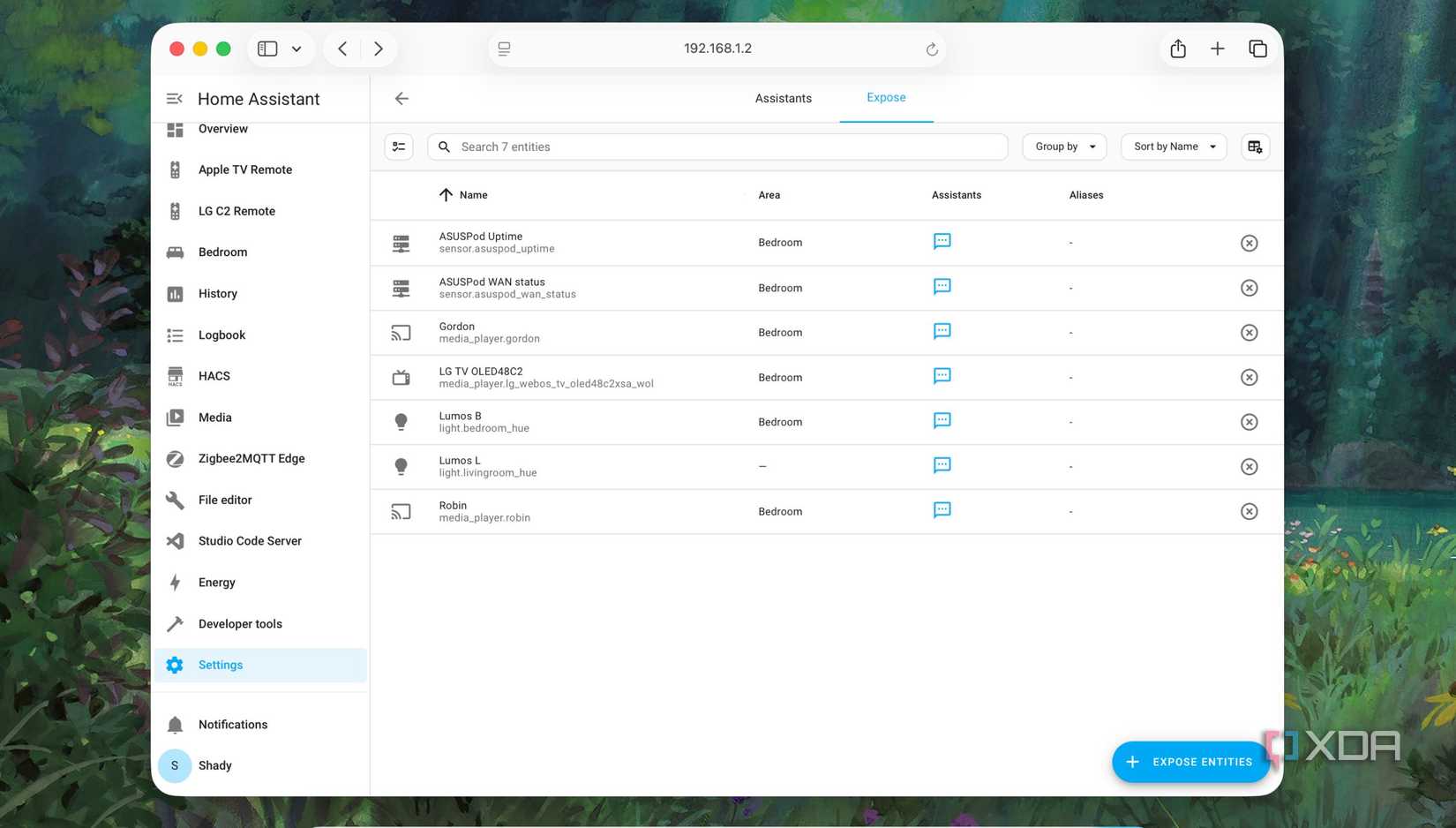Screen dimensions: 1456x828
Task: Switch to the Assistants tab
Action: [x=784, y=98]
